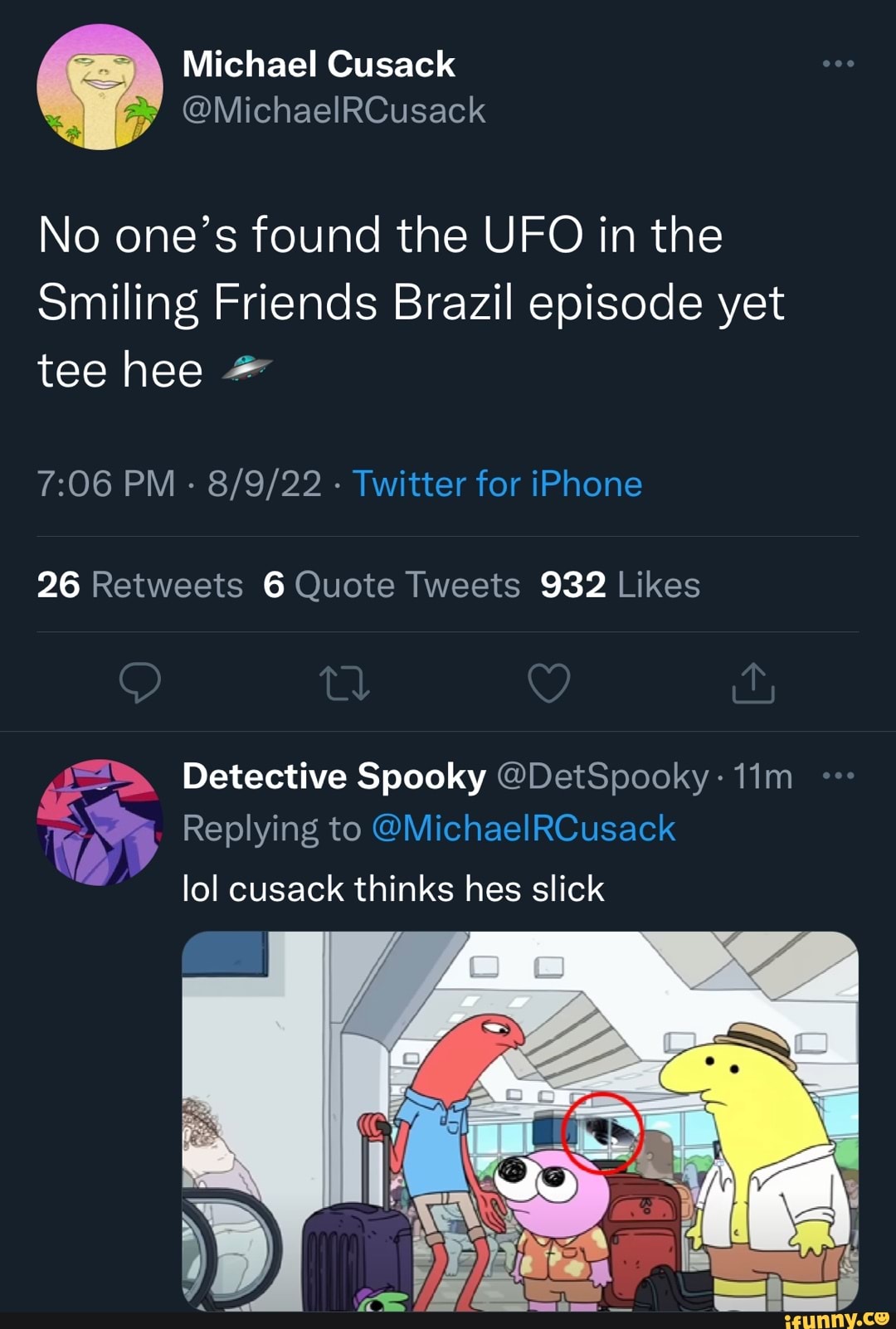Tap the retweet arrows icon
The height and width of the screenshot is (1329, 896).
click(344, 683)
